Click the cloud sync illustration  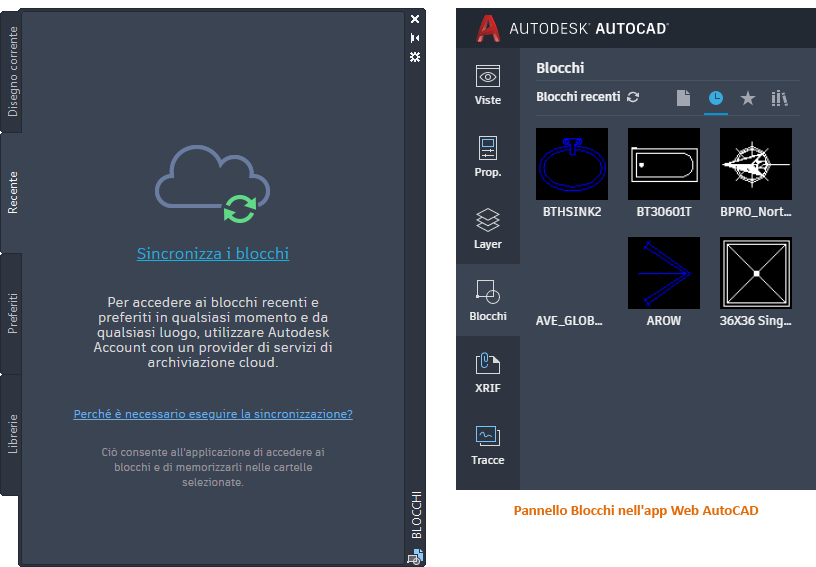coord(212,184)
